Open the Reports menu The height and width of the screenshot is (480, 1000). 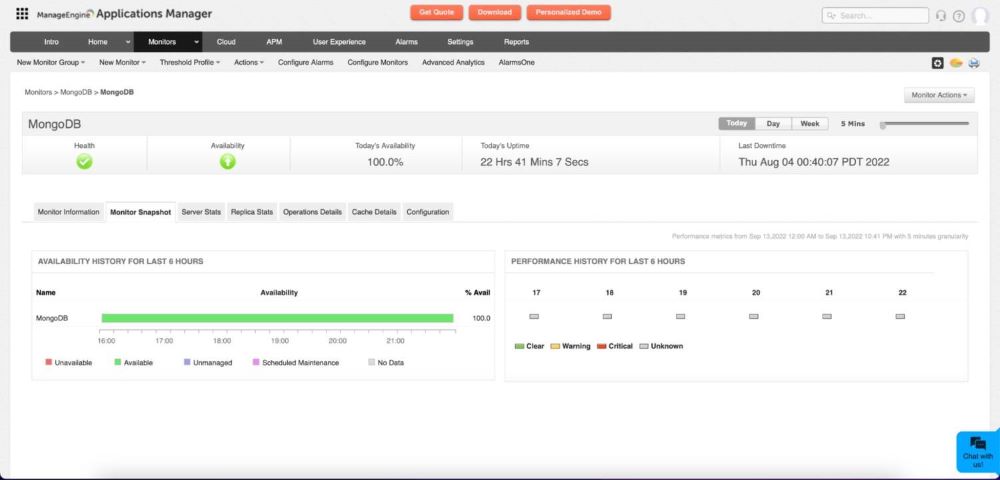click(x=517, y=42)
